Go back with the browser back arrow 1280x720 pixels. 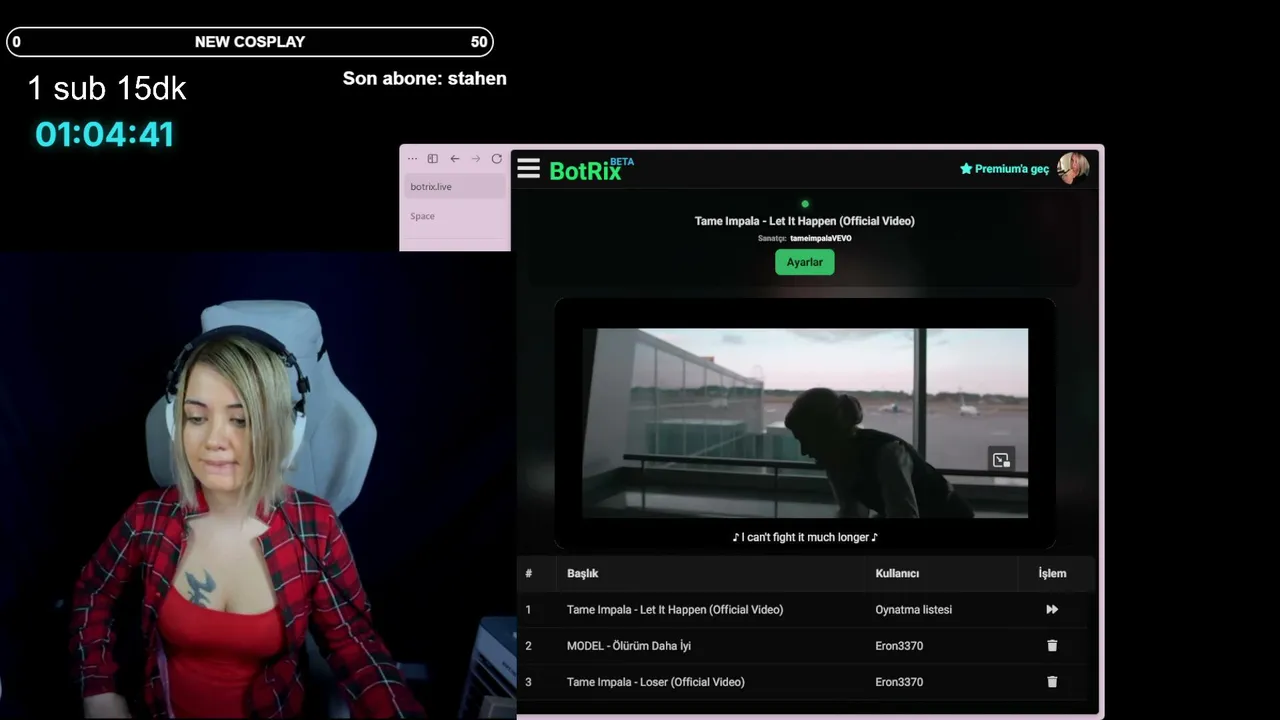pyautogui.click(x=454, y=159)
